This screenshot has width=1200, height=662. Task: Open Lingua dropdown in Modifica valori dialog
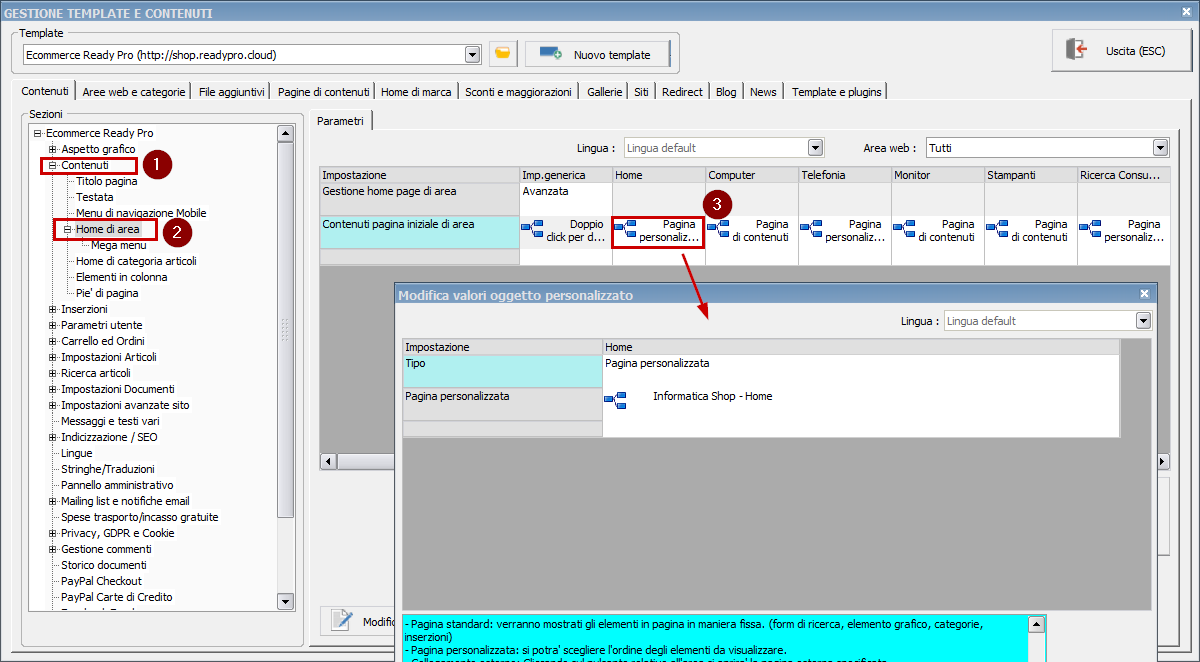1143,321
